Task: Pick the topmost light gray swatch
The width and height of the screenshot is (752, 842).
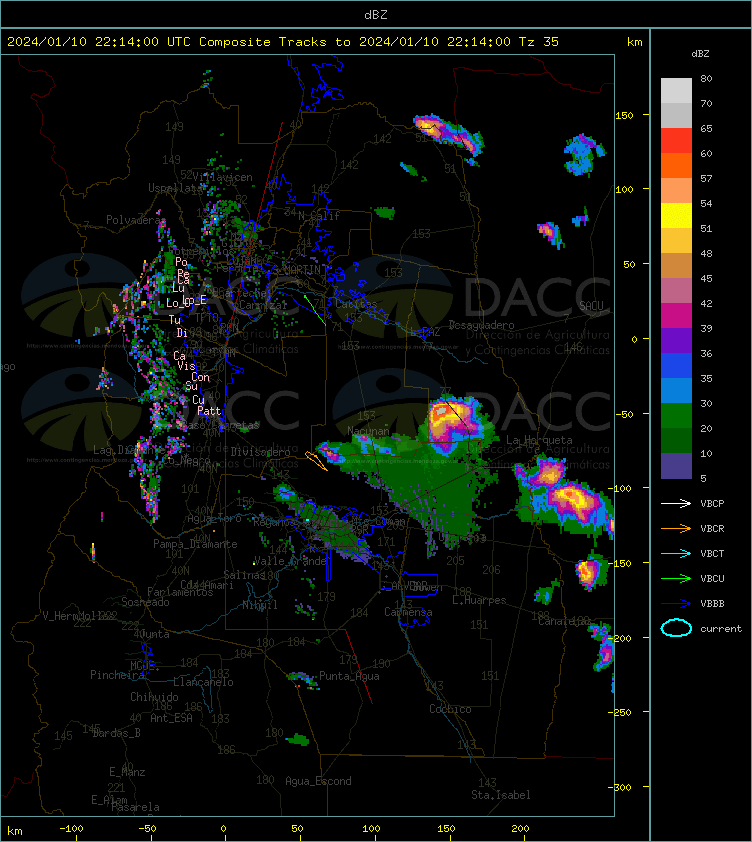Action: [x=676, y=91]
